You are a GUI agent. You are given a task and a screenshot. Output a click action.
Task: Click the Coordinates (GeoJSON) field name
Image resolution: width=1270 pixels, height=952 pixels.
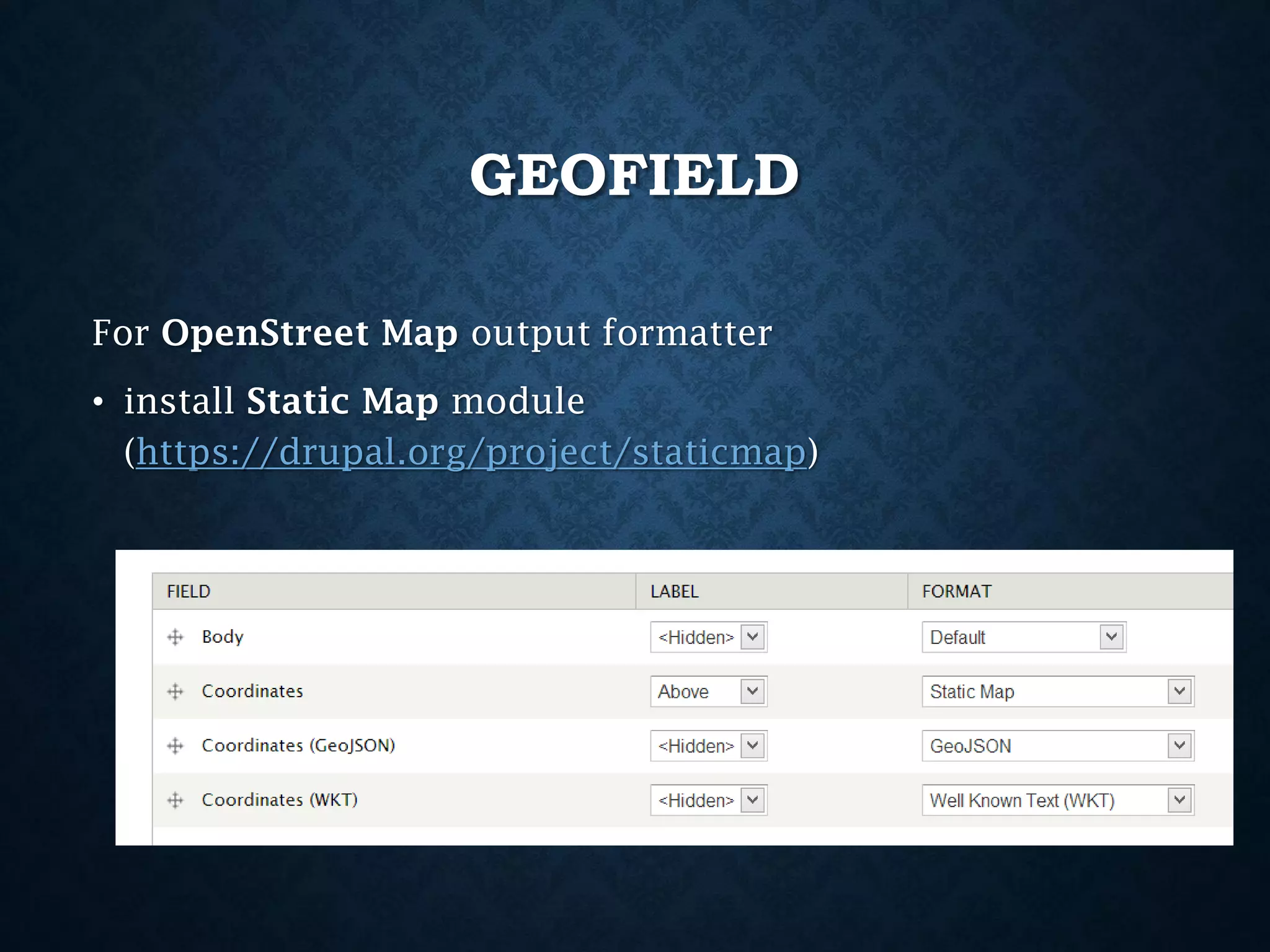[298, 746]
